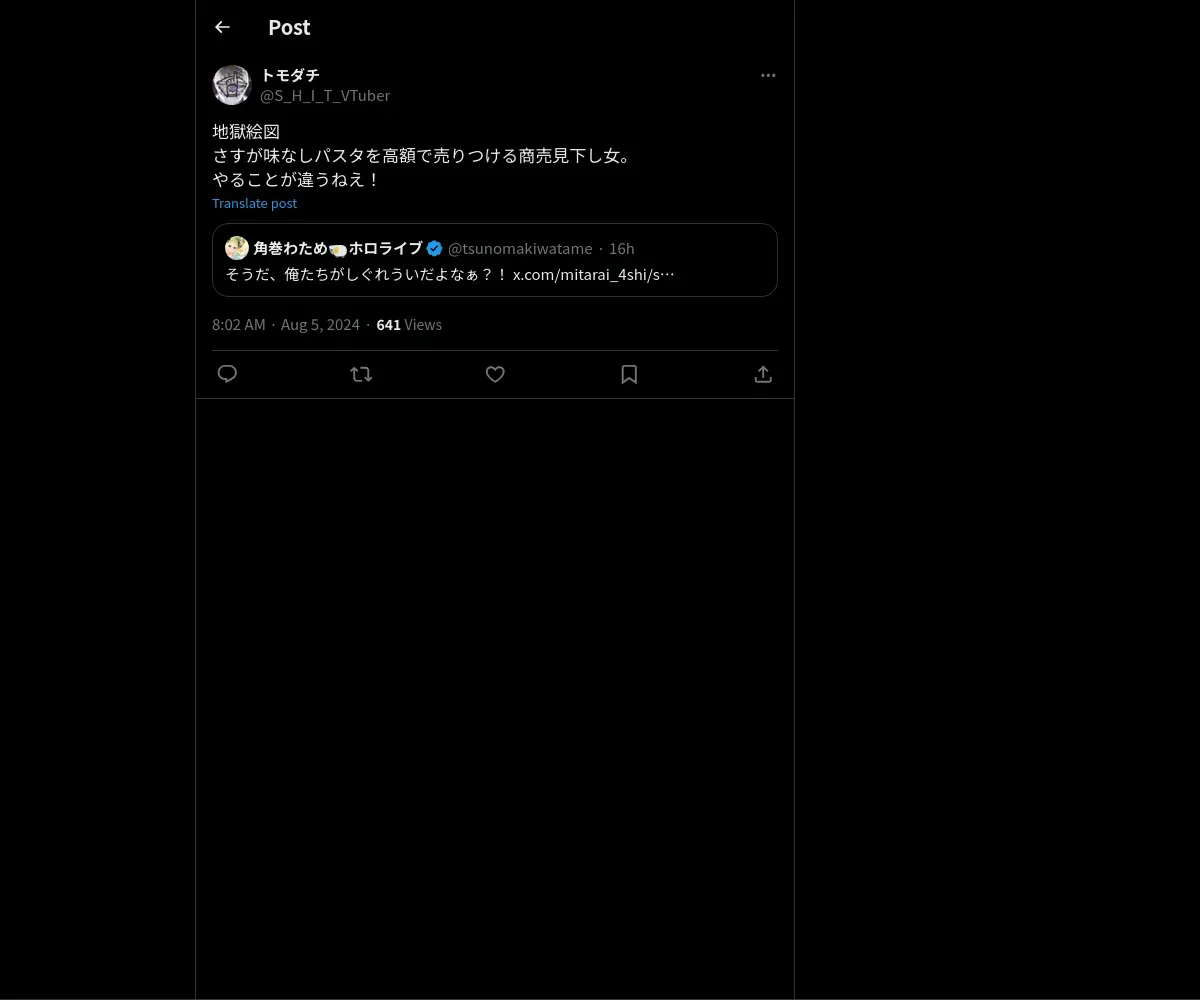Repost this post using the retweet icon

361,374
